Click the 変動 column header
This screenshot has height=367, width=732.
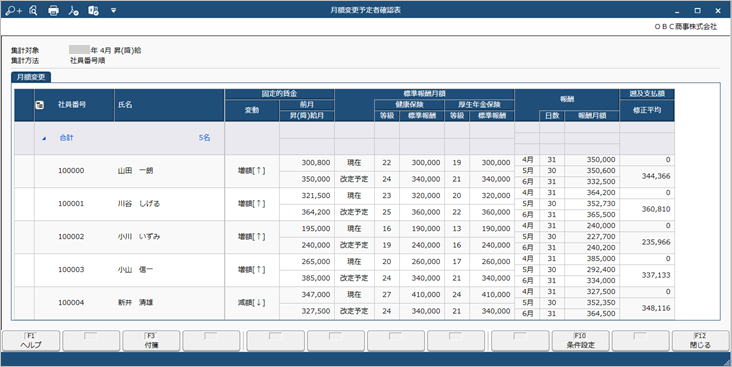pyautogui.click(x=252, y=111)
